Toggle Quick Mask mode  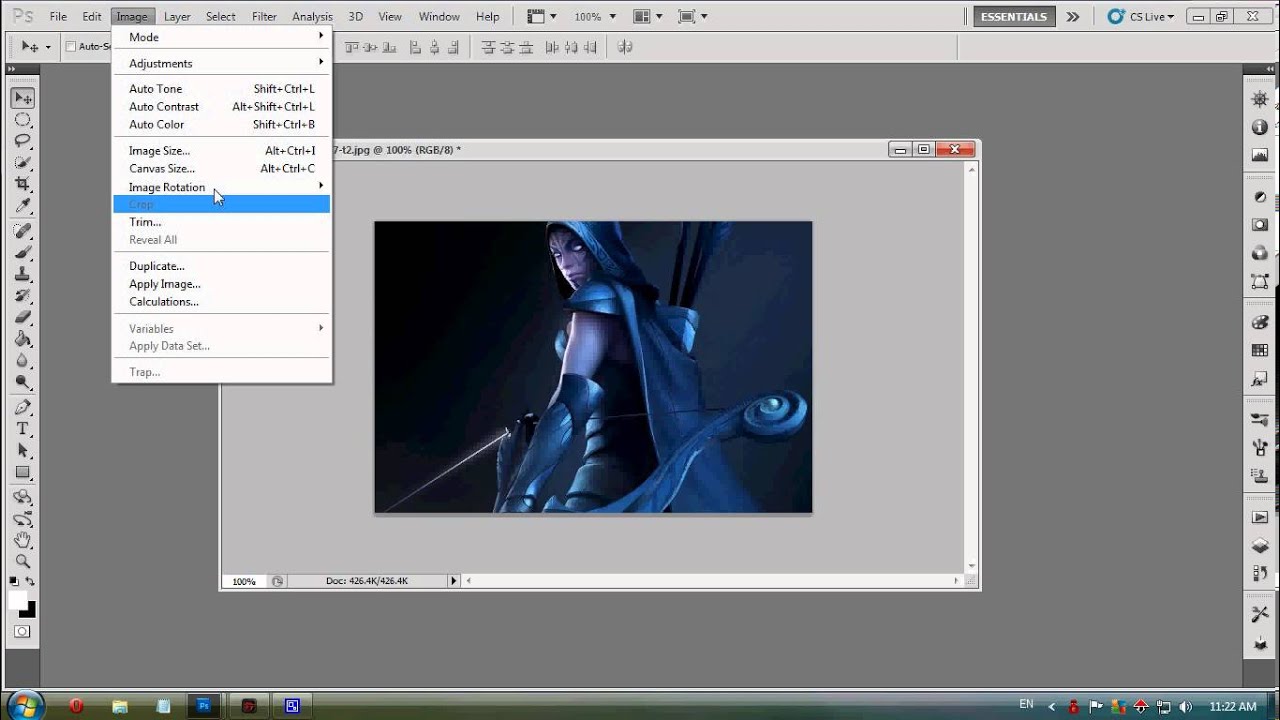pos(22,632)
